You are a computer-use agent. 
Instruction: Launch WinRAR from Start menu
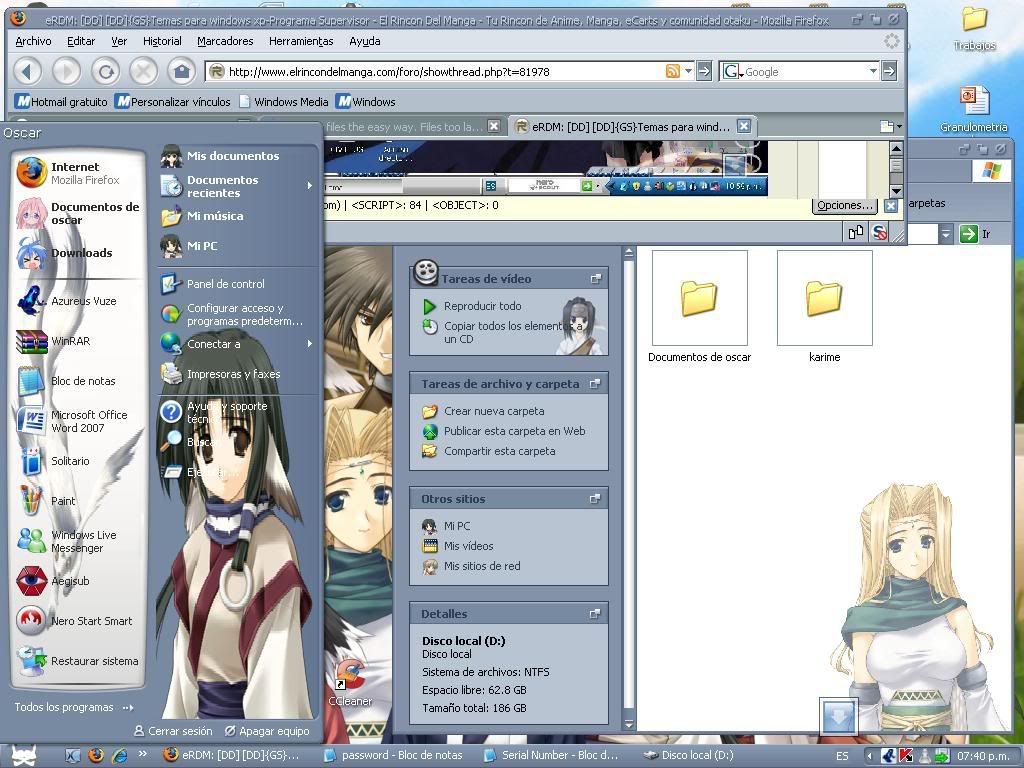pyautogui.click(x=77, y=341)
